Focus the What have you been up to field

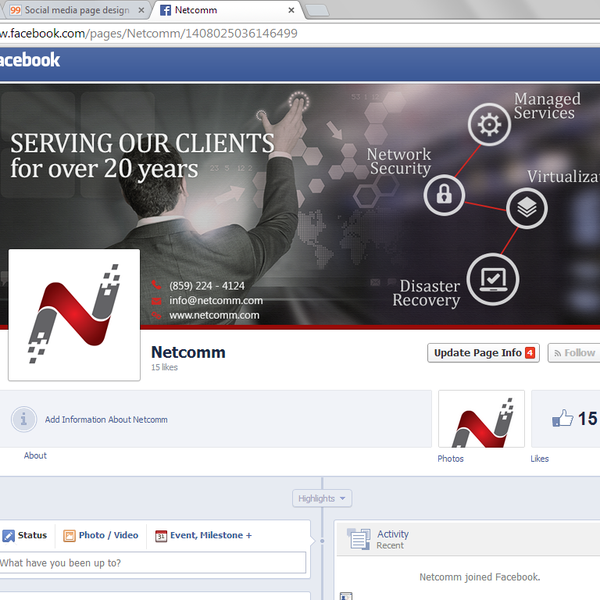click(x=153, y=563)
